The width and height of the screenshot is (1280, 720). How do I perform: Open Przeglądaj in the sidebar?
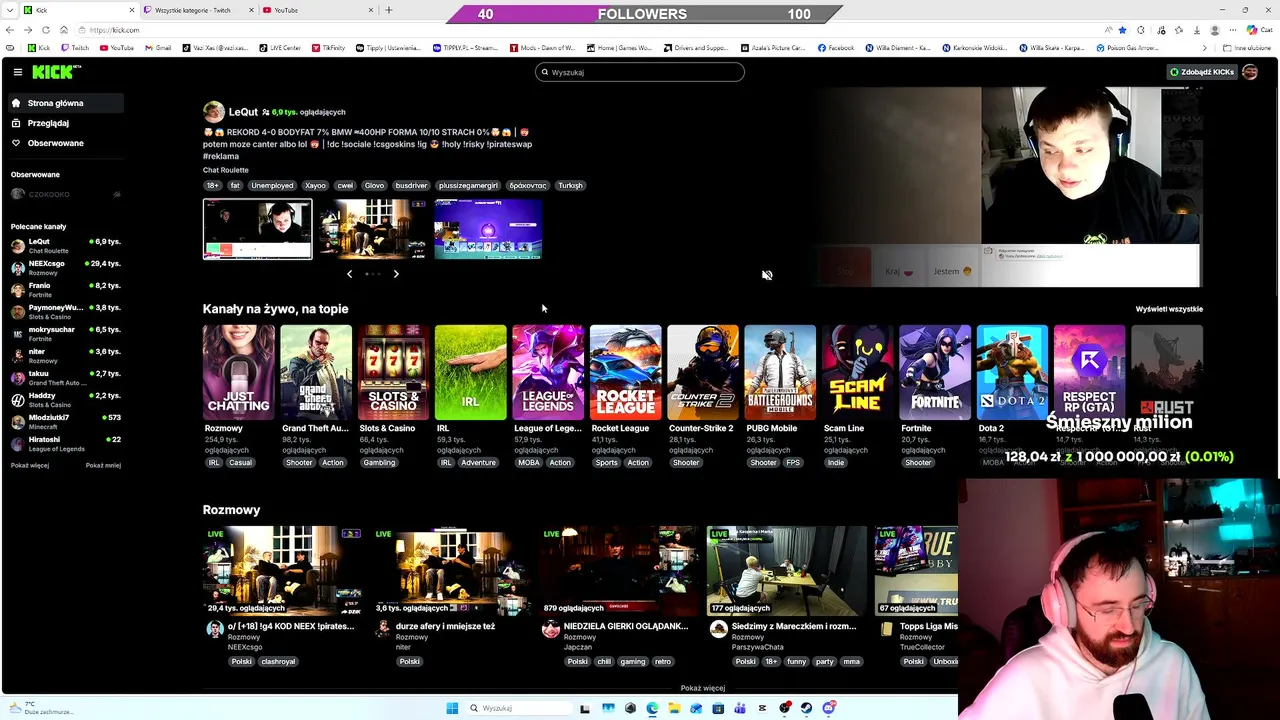(65, 123)
